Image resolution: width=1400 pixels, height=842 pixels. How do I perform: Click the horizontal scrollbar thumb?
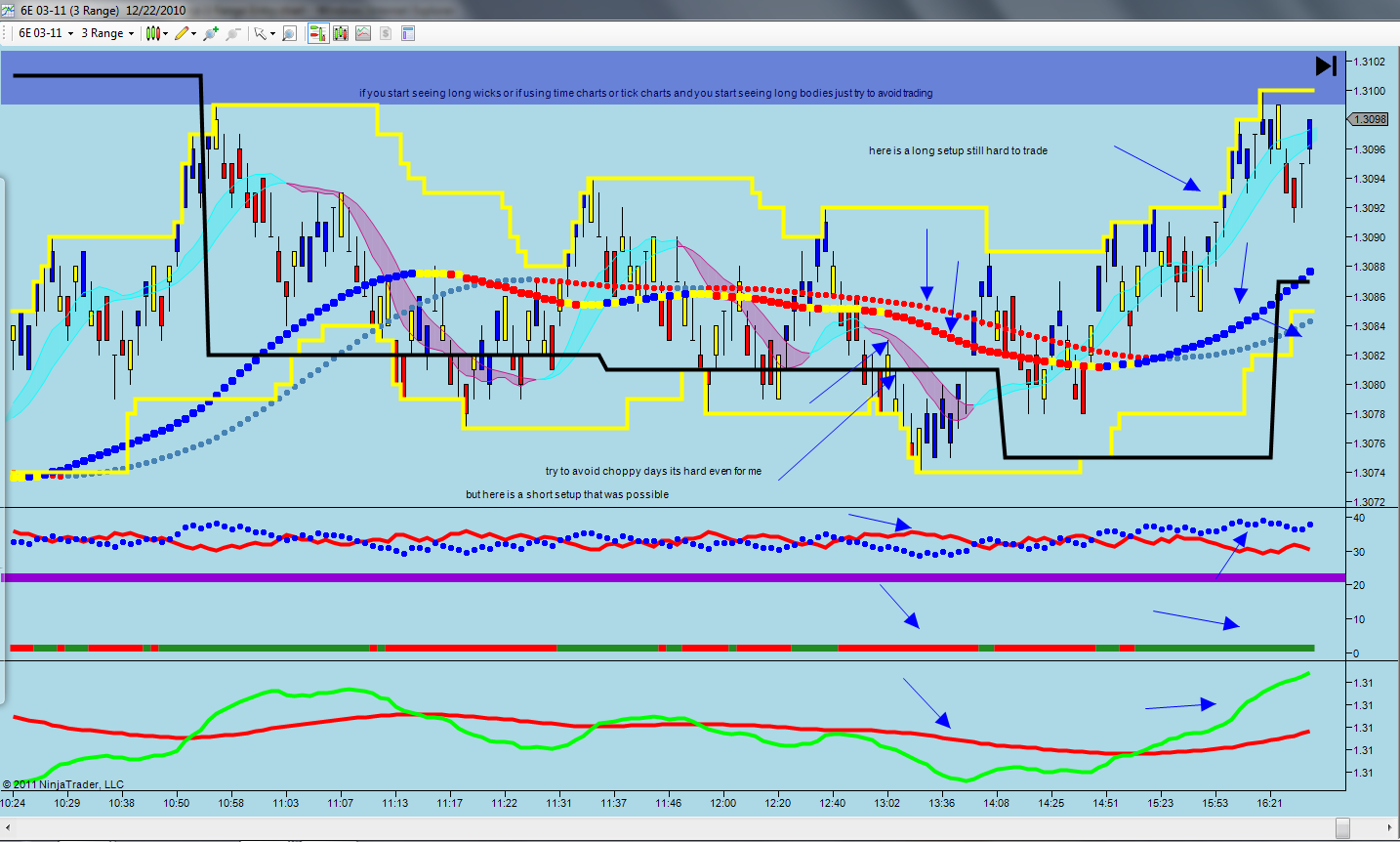pyautogui.click(x=1342, y=827)
